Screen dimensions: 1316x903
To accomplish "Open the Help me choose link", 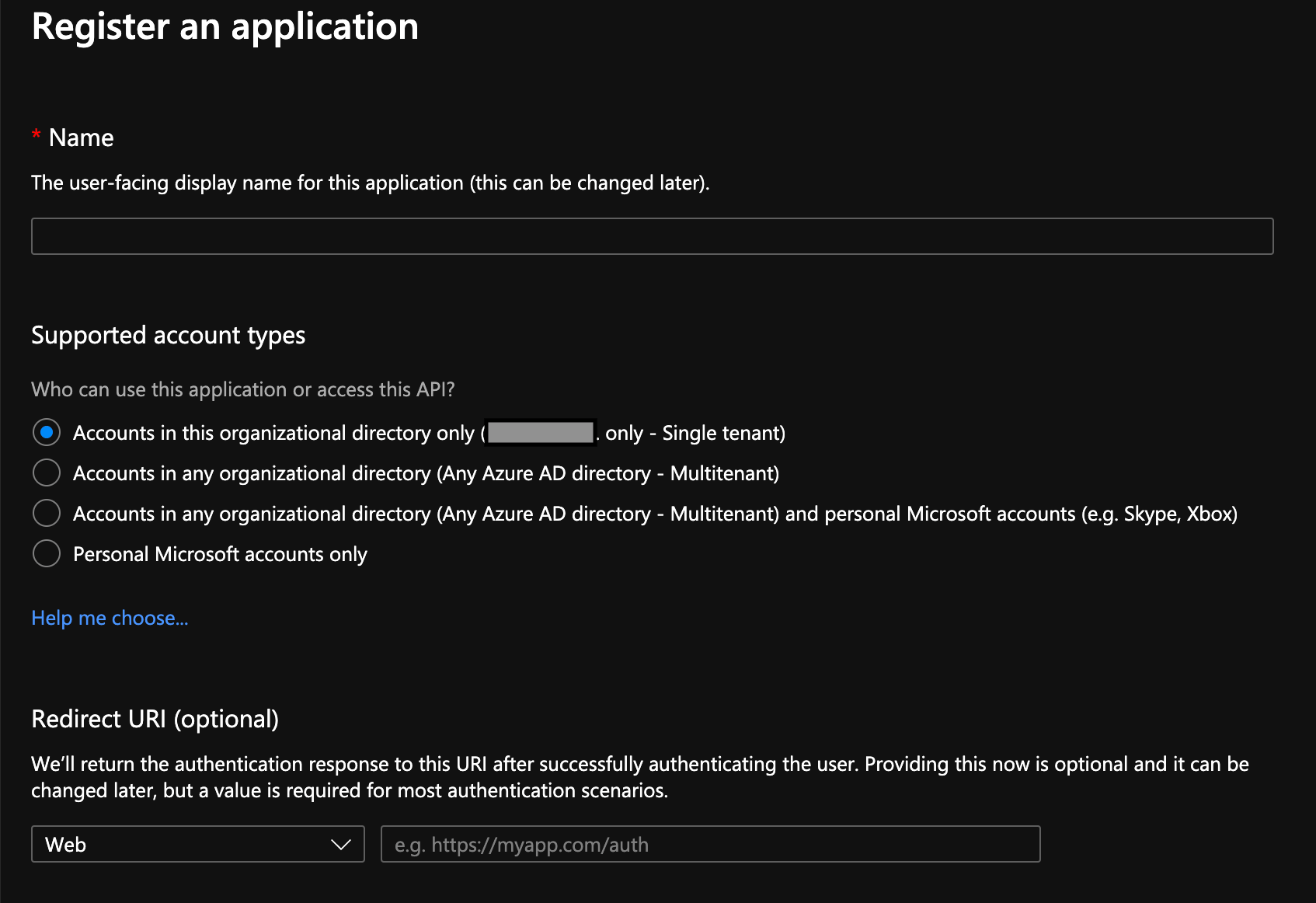I will click(x=110, y=618).
